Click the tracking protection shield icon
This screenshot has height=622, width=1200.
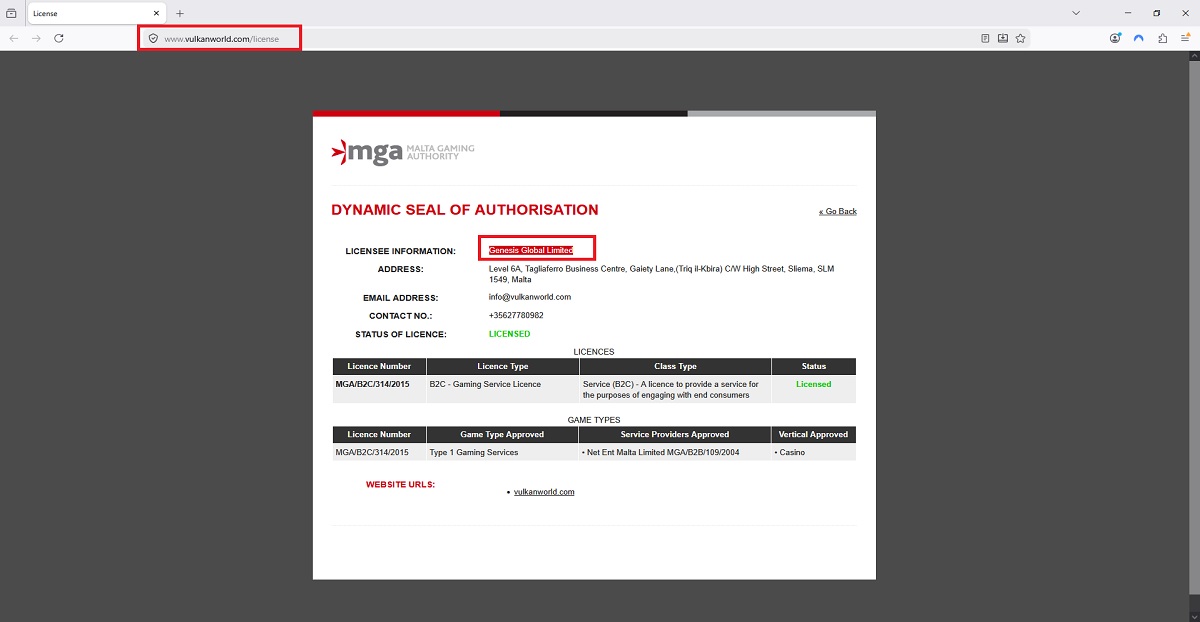pos(153,39)
